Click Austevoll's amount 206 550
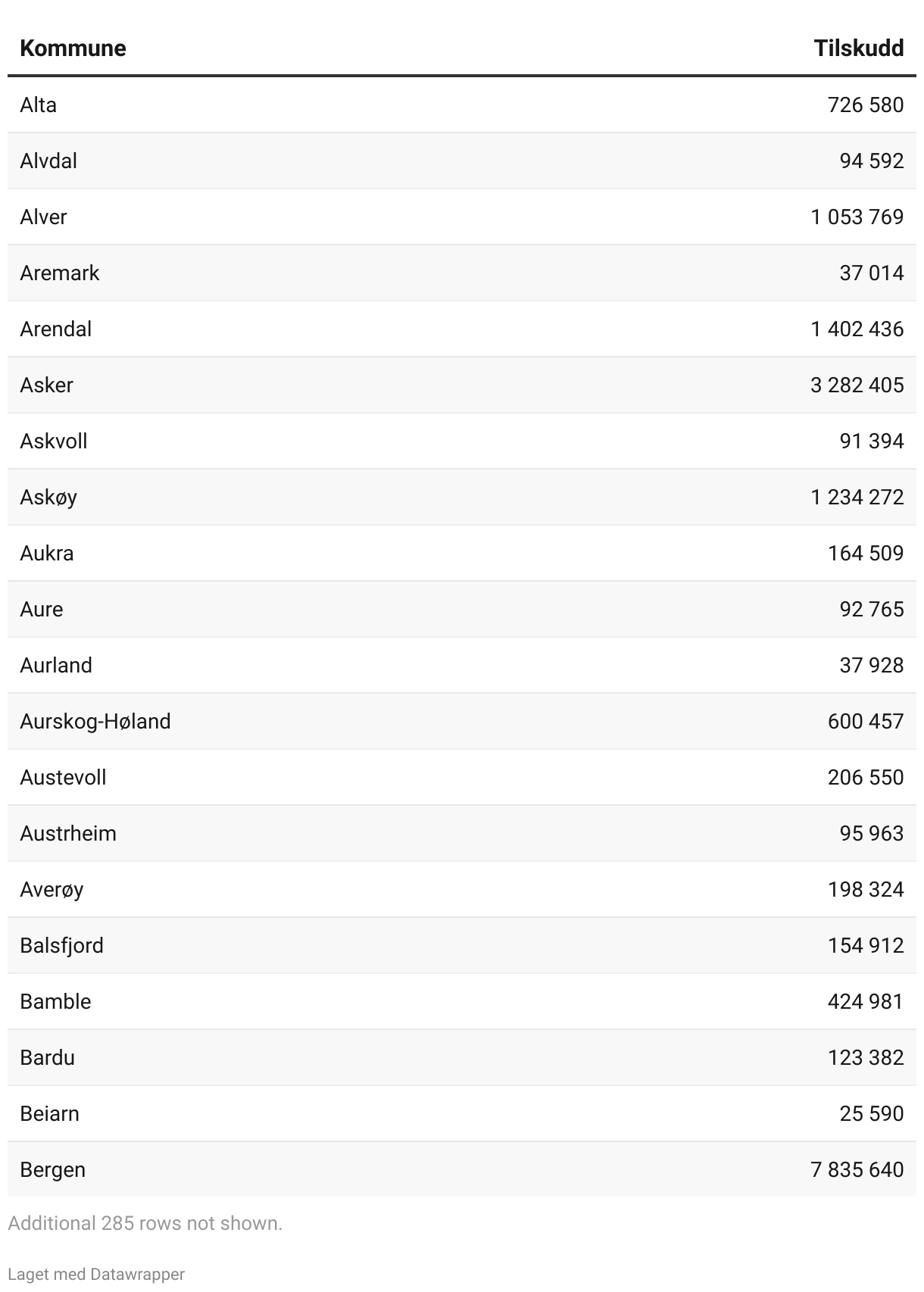The width and height of the screenshot is (924, 1292). click(865, 777)
